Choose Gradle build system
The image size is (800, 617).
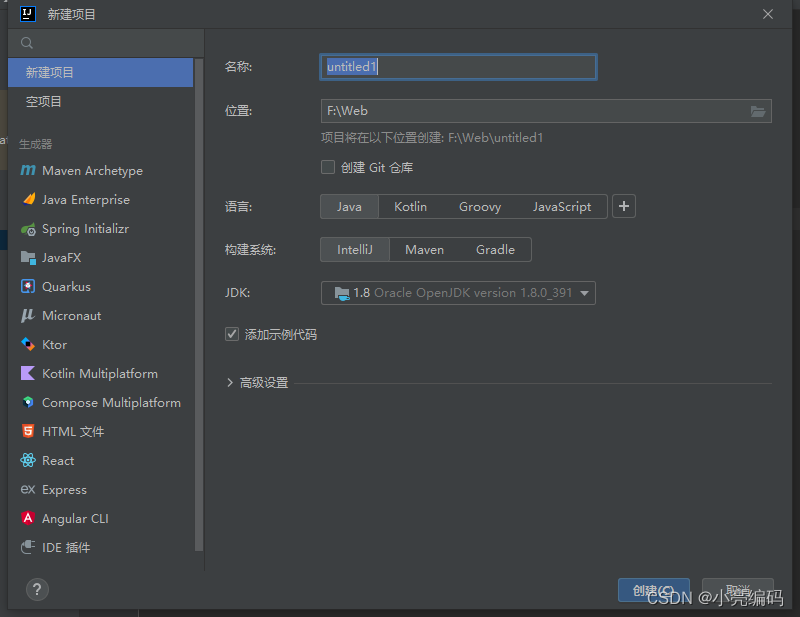495,250
